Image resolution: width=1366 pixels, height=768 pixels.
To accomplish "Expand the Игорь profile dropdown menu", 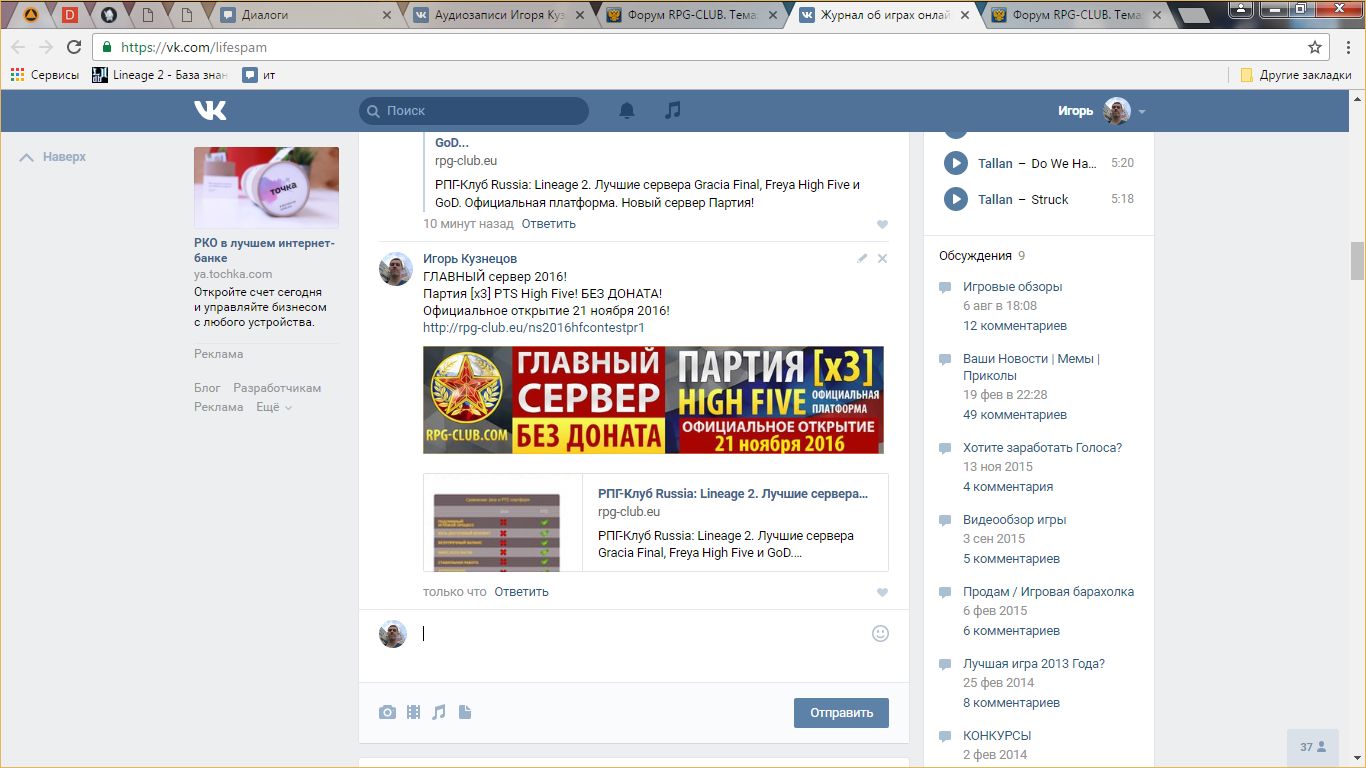I will [x=1142, y=111].
